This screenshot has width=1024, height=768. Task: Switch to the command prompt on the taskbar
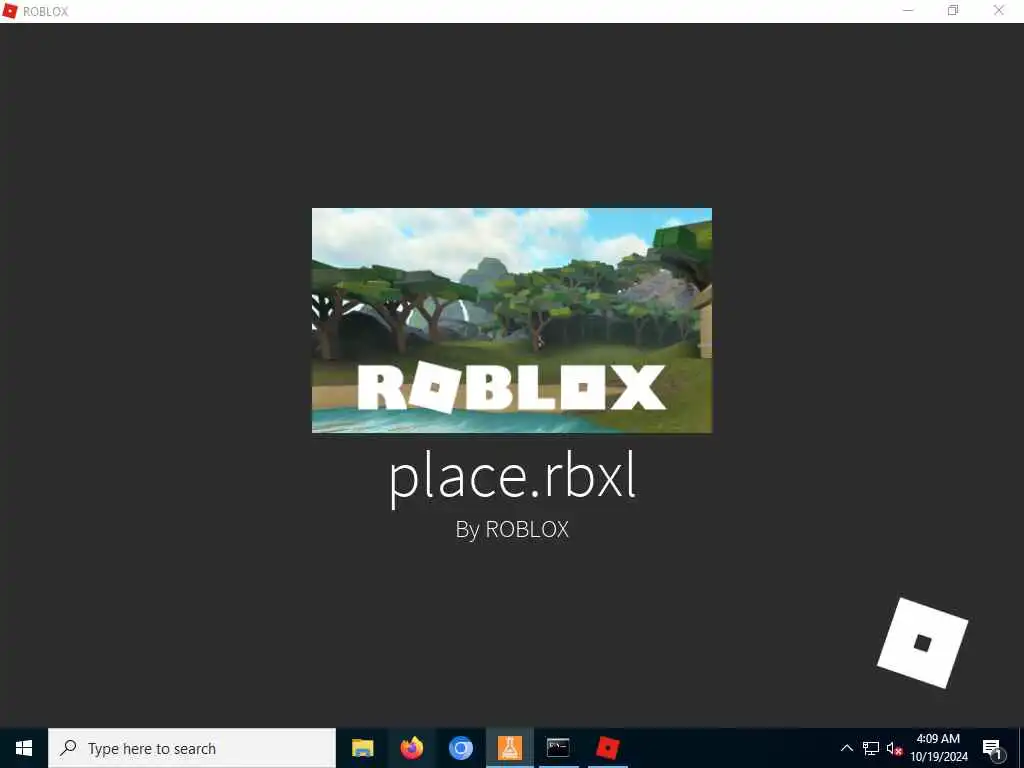click(x=558, y=748)
